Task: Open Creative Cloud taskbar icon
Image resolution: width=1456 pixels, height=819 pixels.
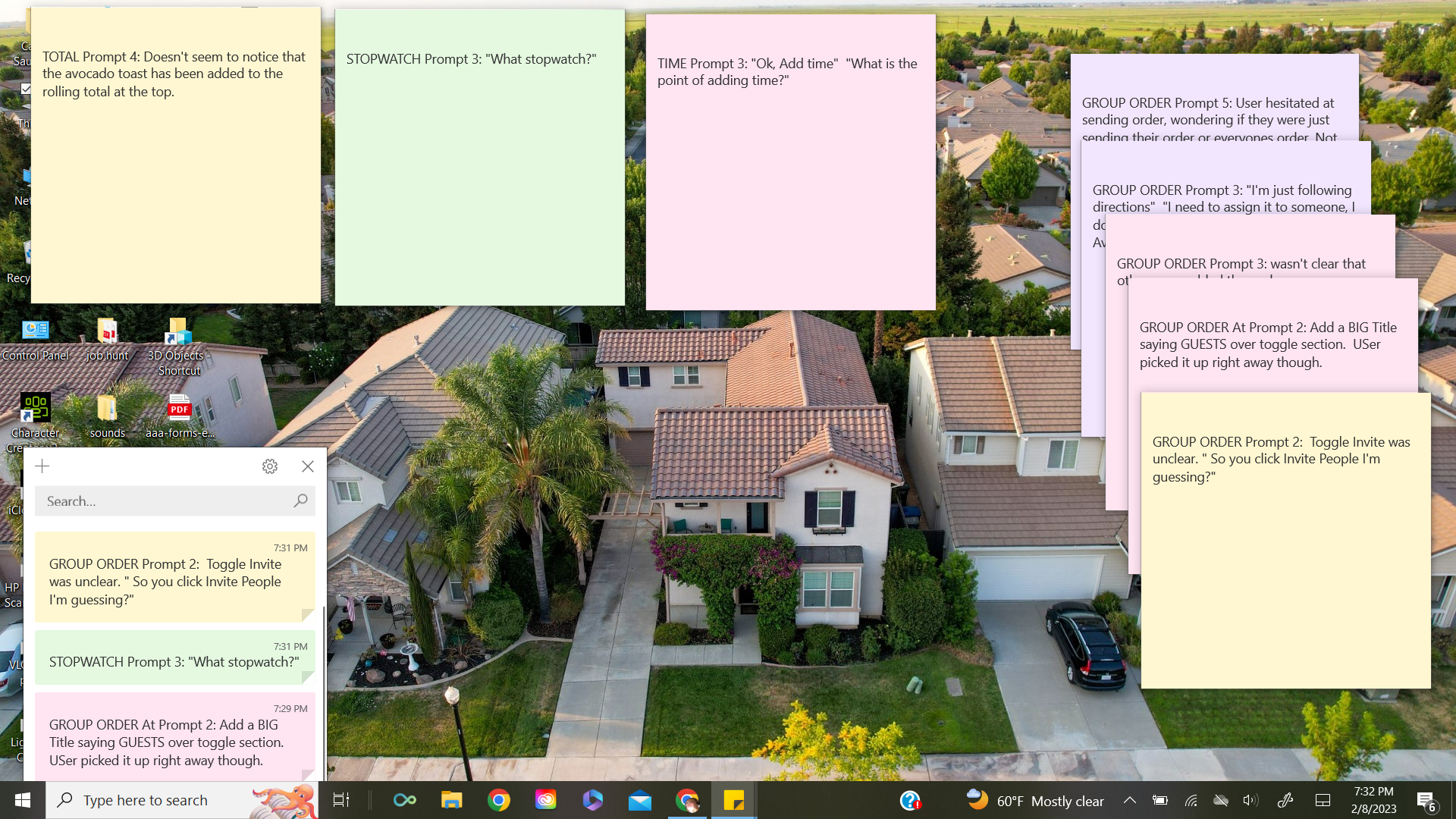Action: point(546,800)
